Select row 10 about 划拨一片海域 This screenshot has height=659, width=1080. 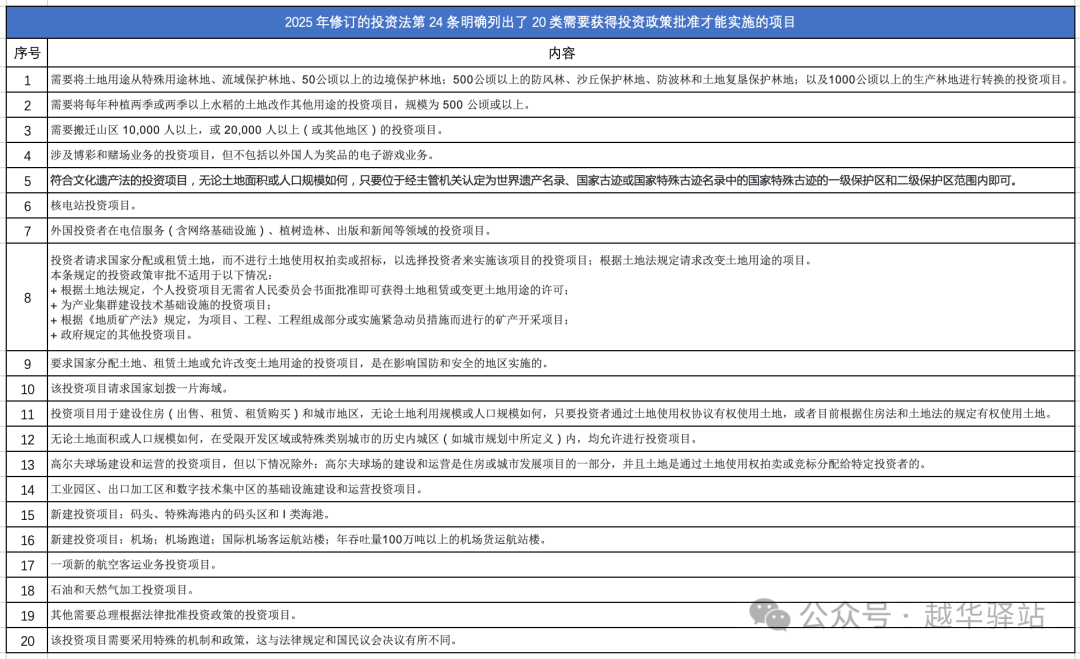[300, 388]
